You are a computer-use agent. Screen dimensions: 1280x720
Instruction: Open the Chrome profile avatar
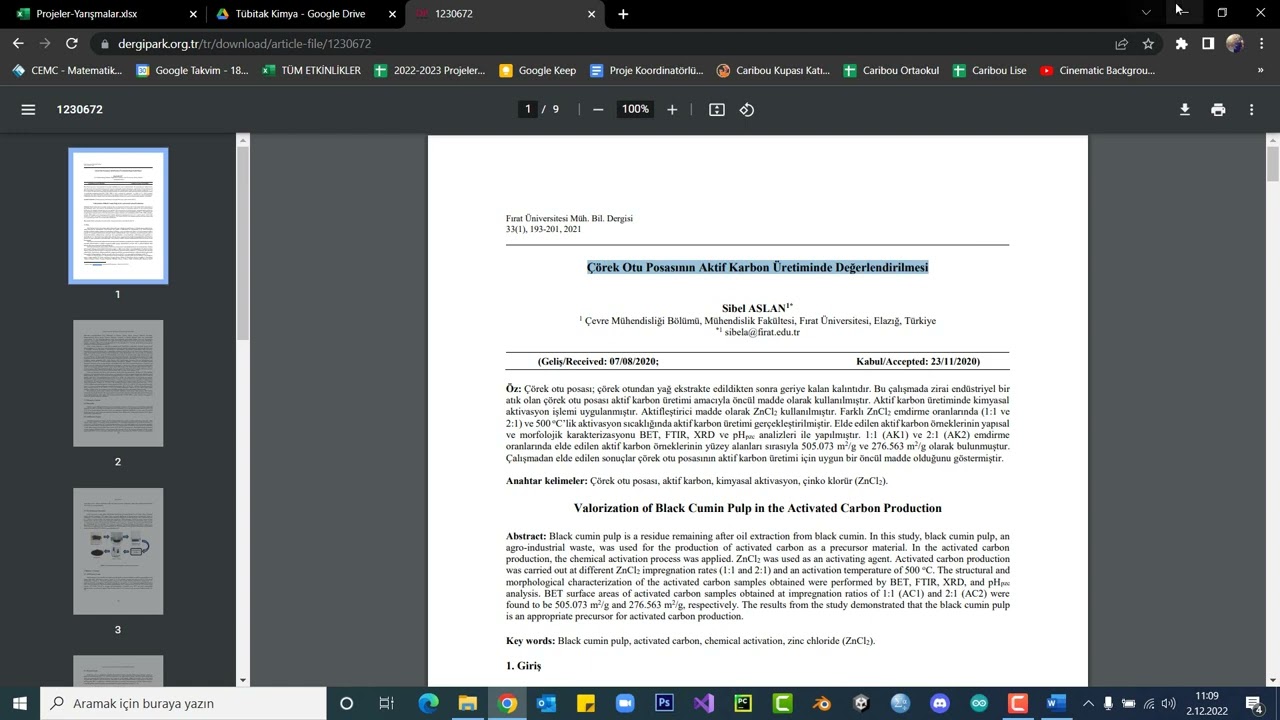pyautogui.click(x=1235, y=44)
